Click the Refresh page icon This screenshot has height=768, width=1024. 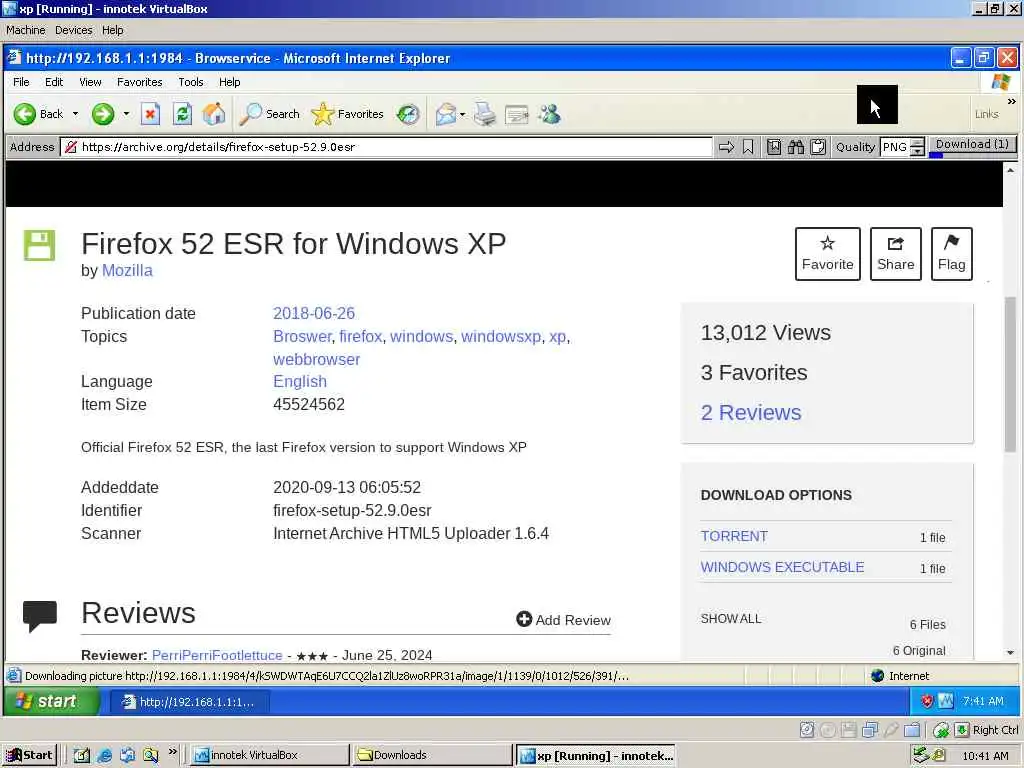[182, 114]
